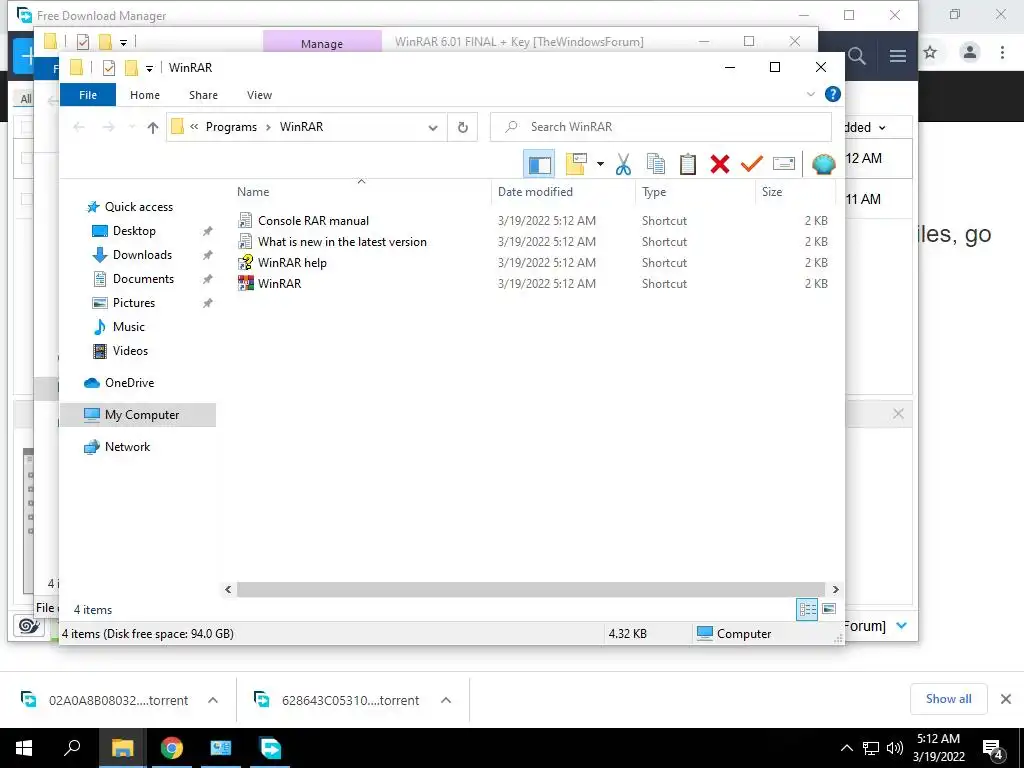Open Chrome three-dot menu

click(x=1002, y=52)
